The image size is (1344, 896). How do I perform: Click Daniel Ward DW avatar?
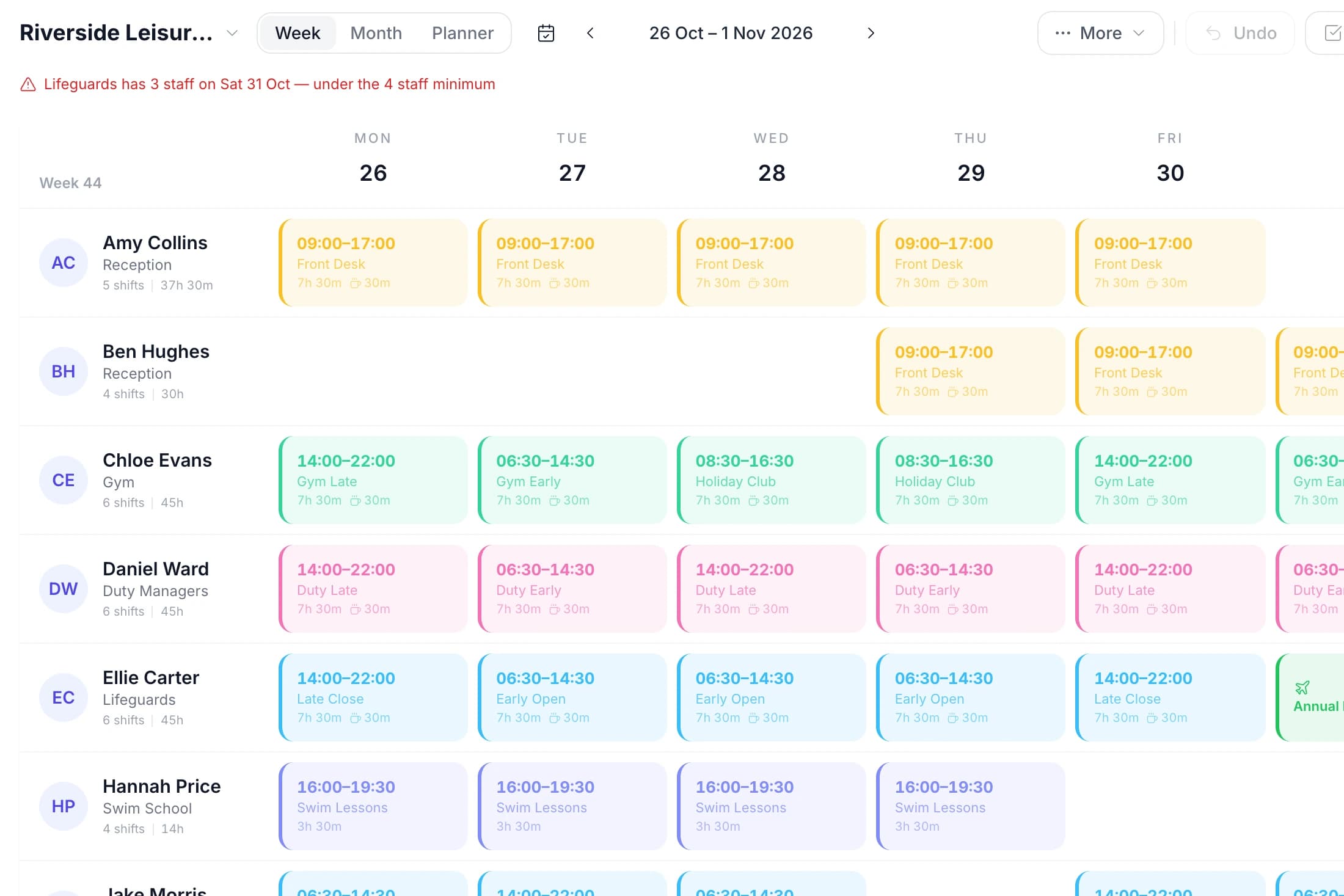[x=64, y=589]
